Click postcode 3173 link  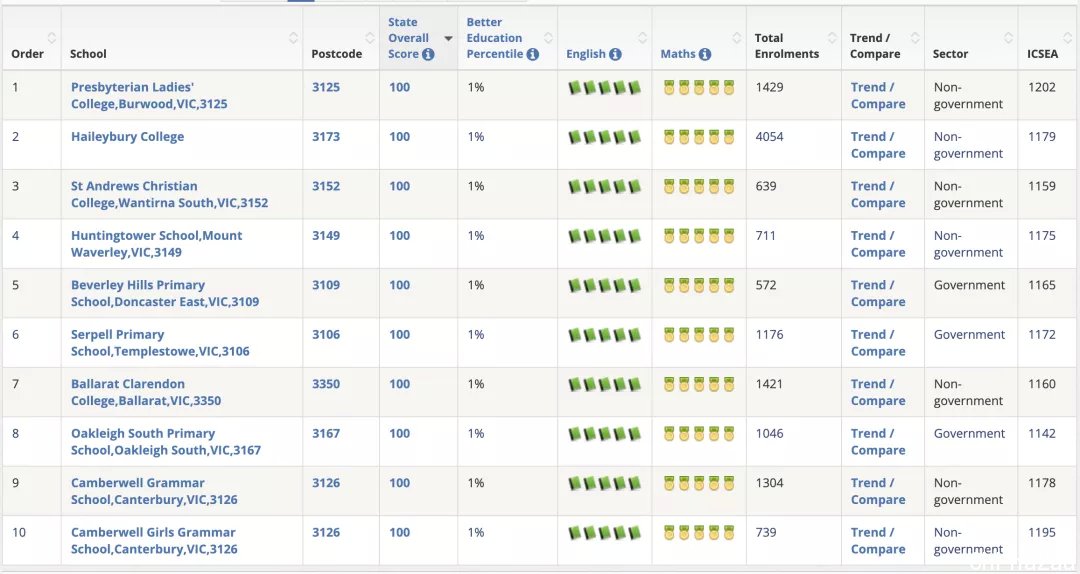pos(326,137)
